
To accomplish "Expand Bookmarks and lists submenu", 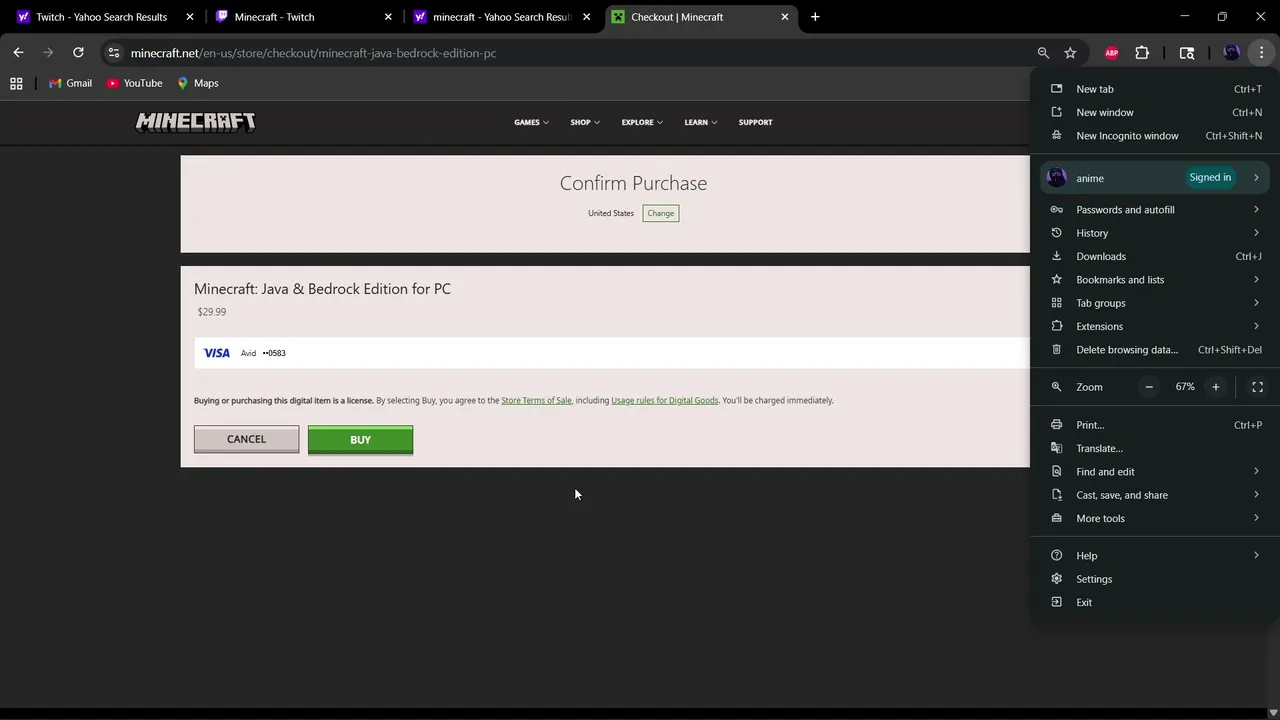I will (1155, 280).
